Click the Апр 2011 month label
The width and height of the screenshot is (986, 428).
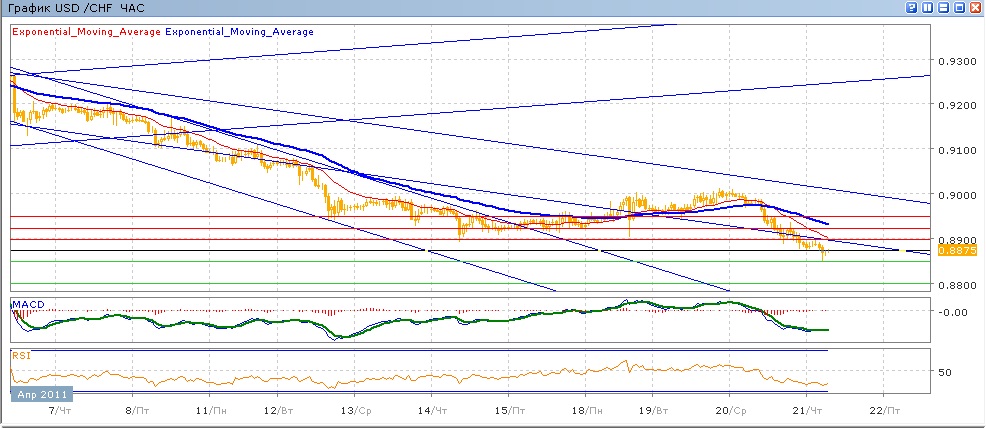point(41,395)
